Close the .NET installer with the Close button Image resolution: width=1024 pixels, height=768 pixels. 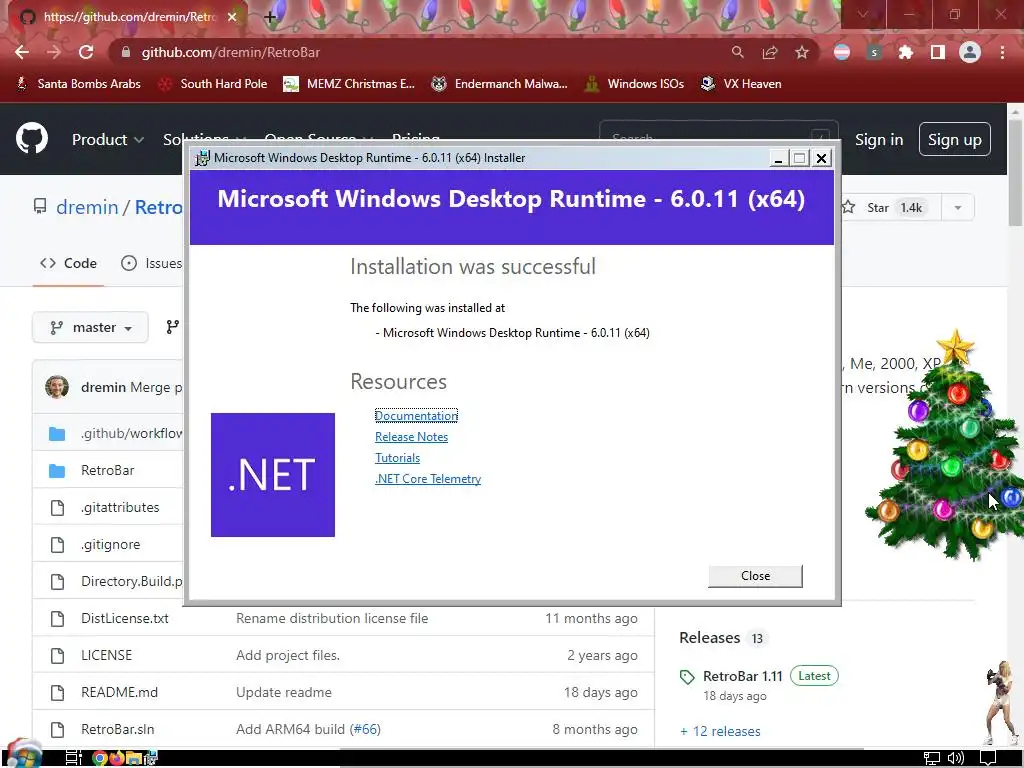pos(755,576)
